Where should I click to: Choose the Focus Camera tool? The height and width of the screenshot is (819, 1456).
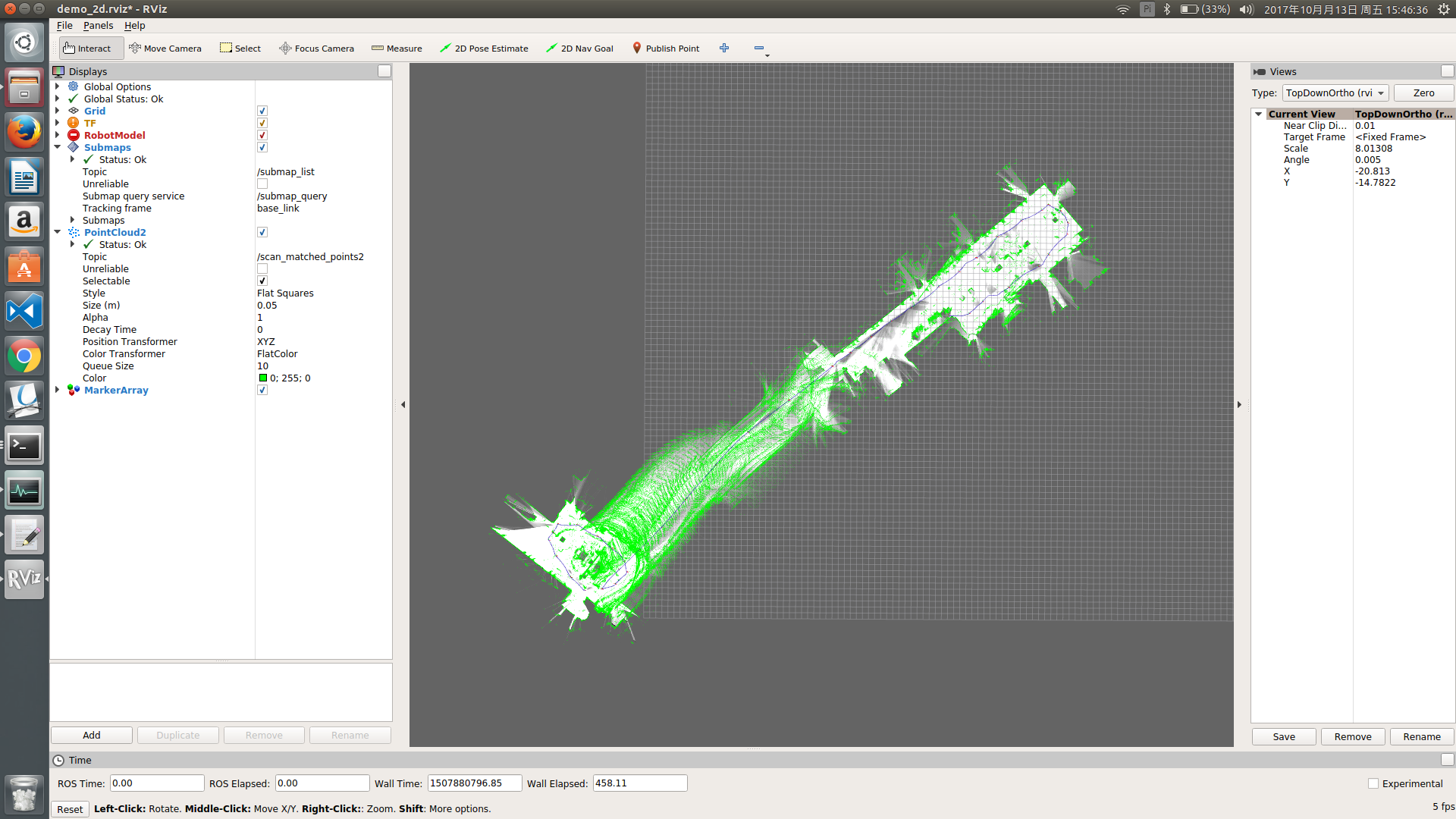316,49
